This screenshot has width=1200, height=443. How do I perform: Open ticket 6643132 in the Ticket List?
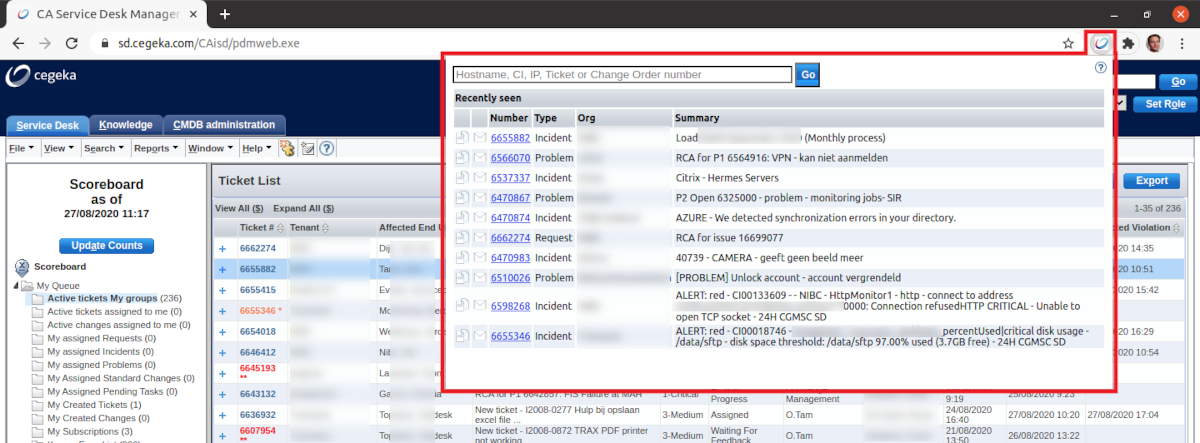(x=258, y=393)
